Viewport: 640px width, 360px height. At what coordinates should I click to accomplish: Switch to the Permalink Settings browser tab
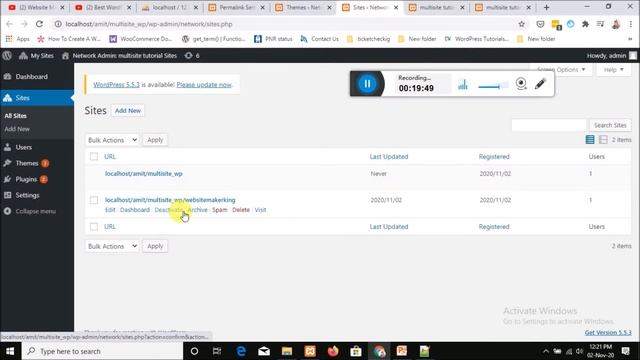236,7
